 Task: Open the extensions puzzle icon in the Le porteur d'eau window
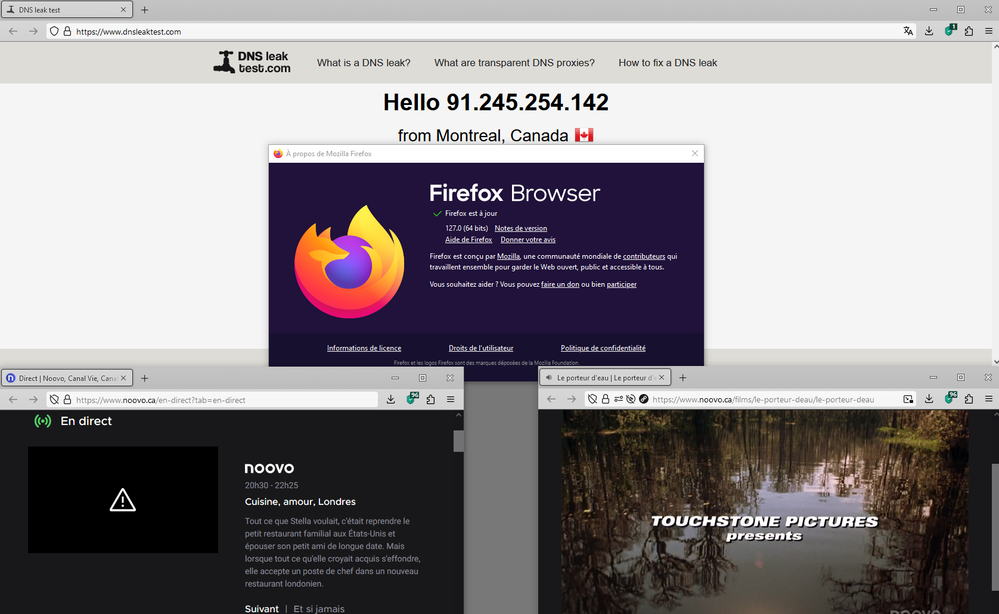969,399
